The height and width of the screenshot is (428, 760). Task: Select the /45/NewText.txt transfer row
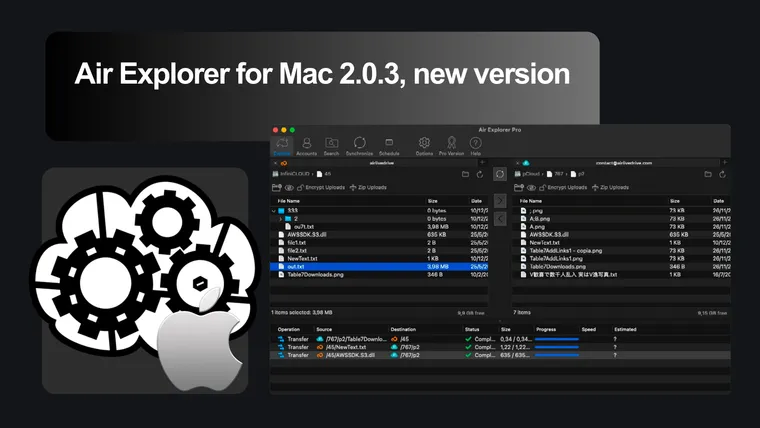tap(500, 347)
